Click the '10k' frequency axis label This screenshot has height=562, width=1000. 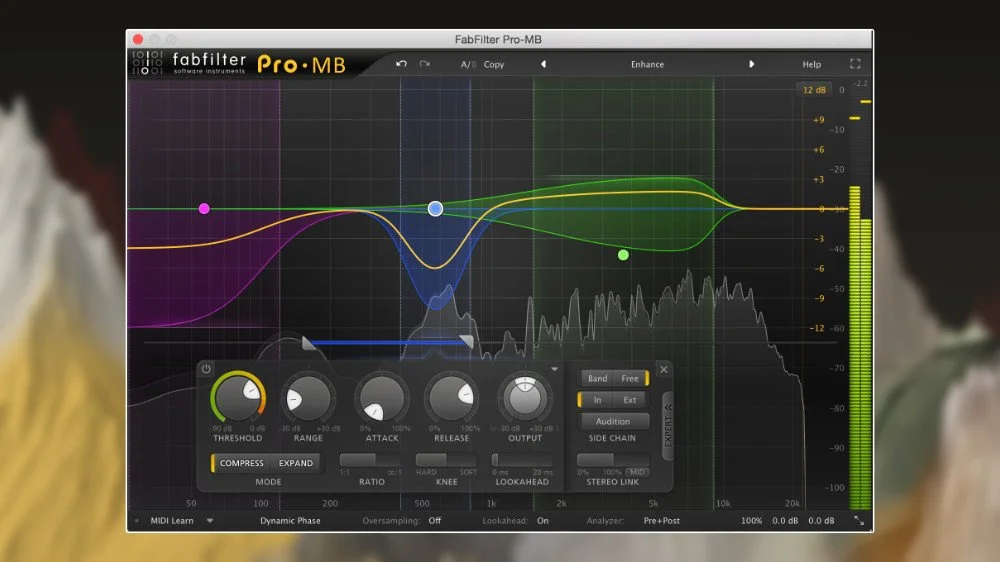(x=723, y=503)
